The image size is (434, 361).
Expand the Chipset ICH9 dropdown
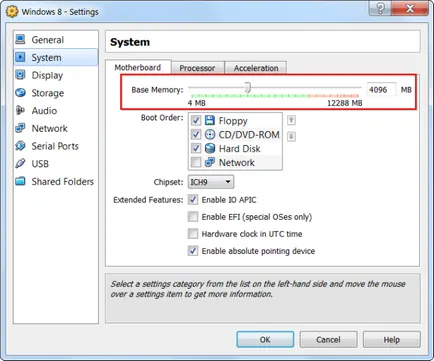[211, 182]
